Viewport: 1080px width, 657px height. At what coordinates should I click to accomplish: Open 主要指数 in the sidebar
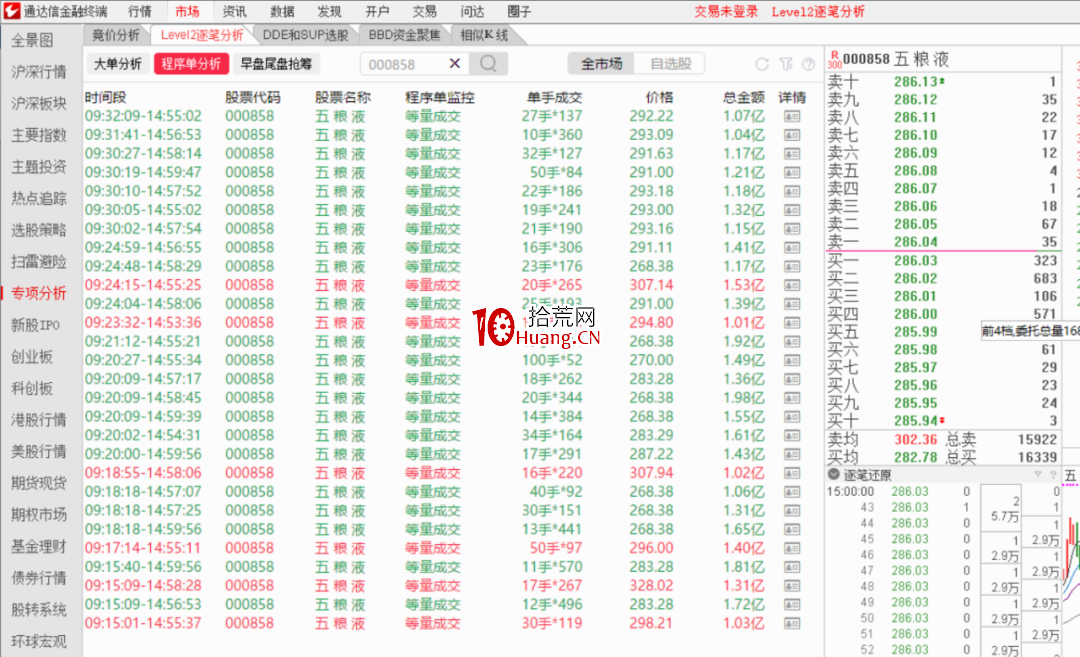(39, 135)
